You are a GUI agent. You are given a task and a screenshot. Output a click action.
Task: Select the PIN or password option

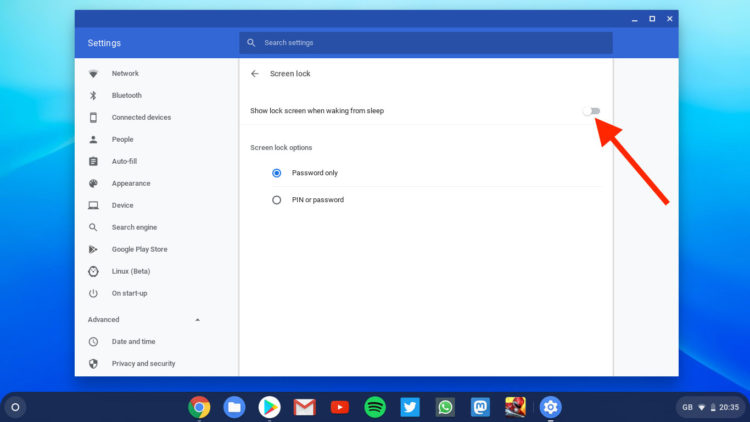(x=276, y=200)
